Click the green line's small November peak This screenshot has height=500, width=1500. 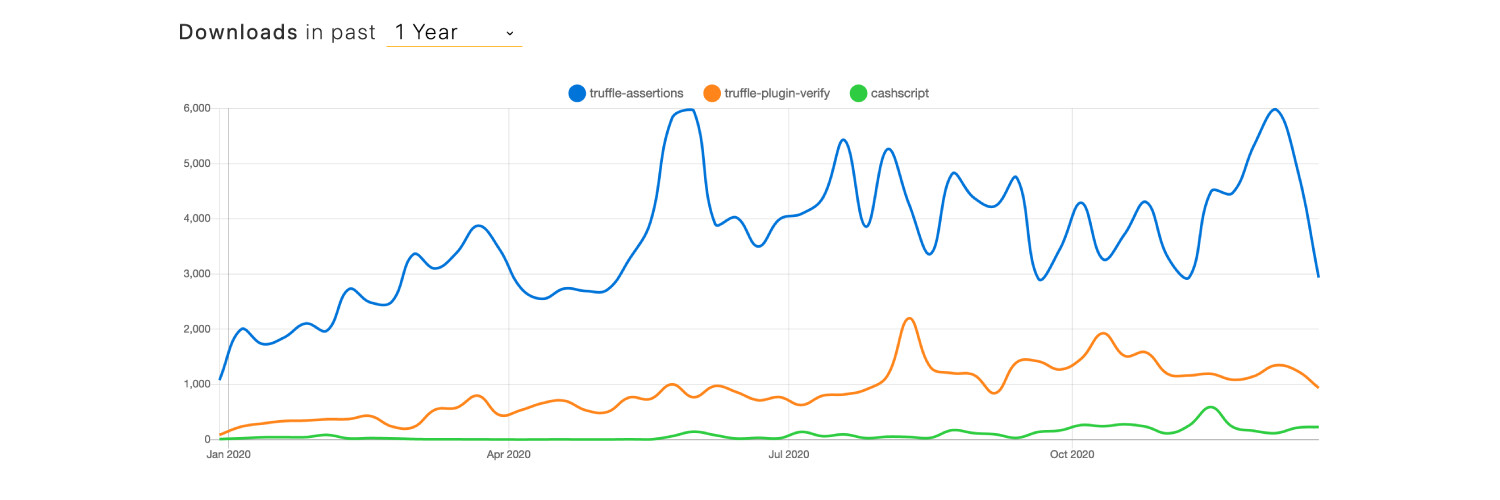(1211, 407)
